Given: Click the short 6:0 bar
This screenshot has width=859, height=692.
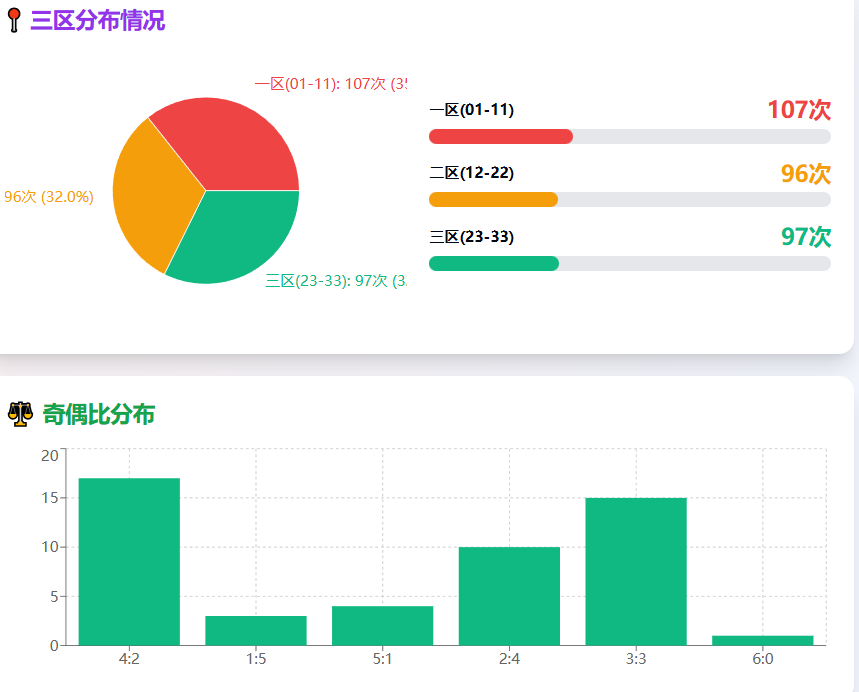Looking at the screenshot, I should 762,640.
